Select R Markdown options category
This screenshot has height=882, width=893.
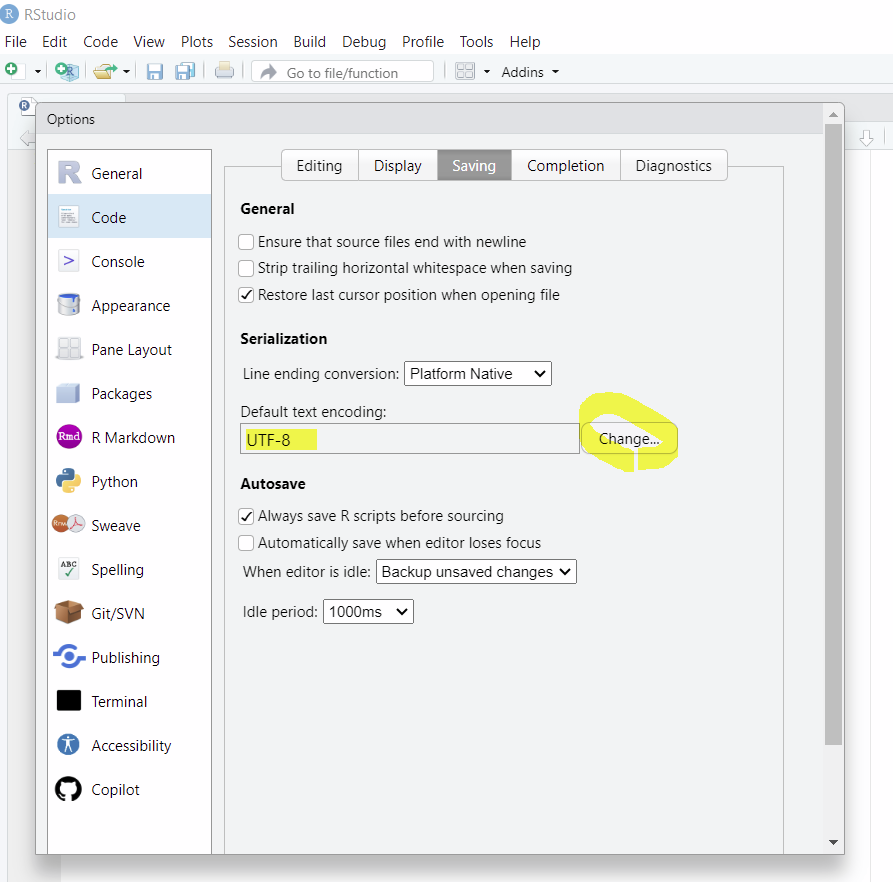coord(130,437)
